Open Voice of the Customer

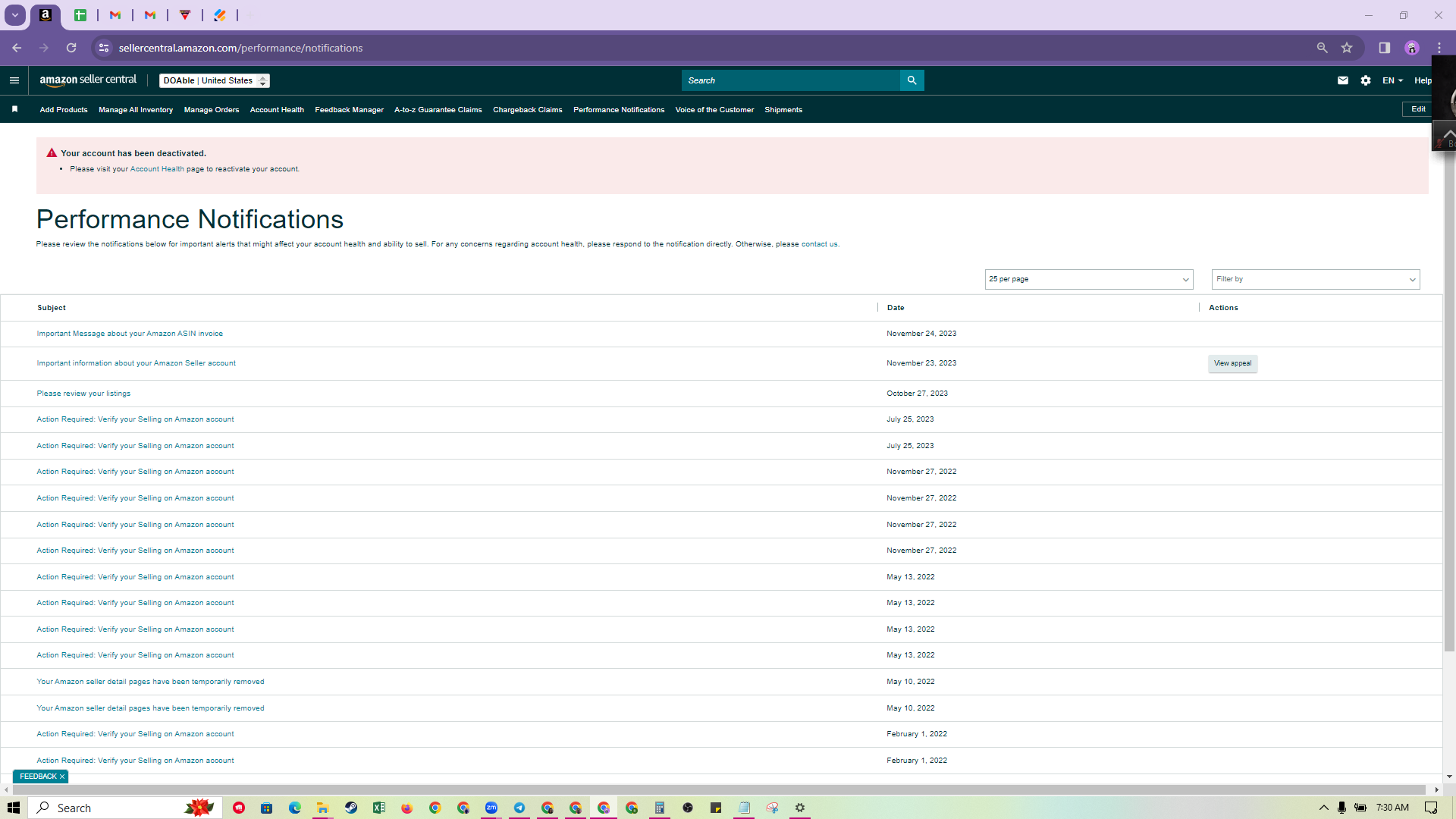pyautogui.click(x=714, y=110)
